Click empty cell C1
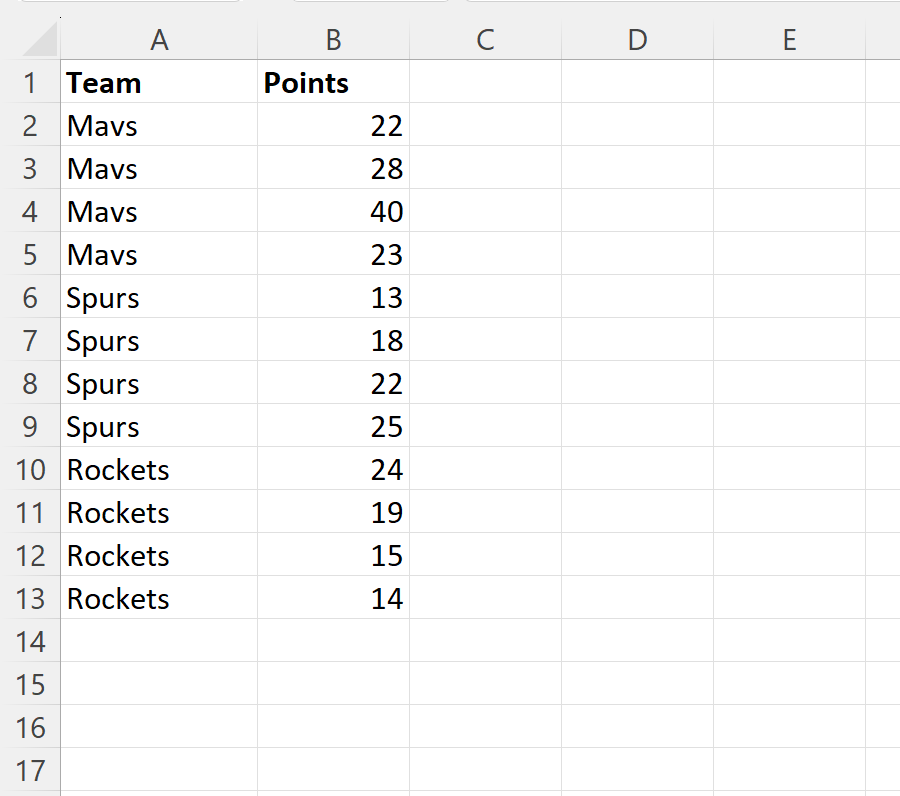This screenshot has width=900, height=796. (x=486, y=82)
